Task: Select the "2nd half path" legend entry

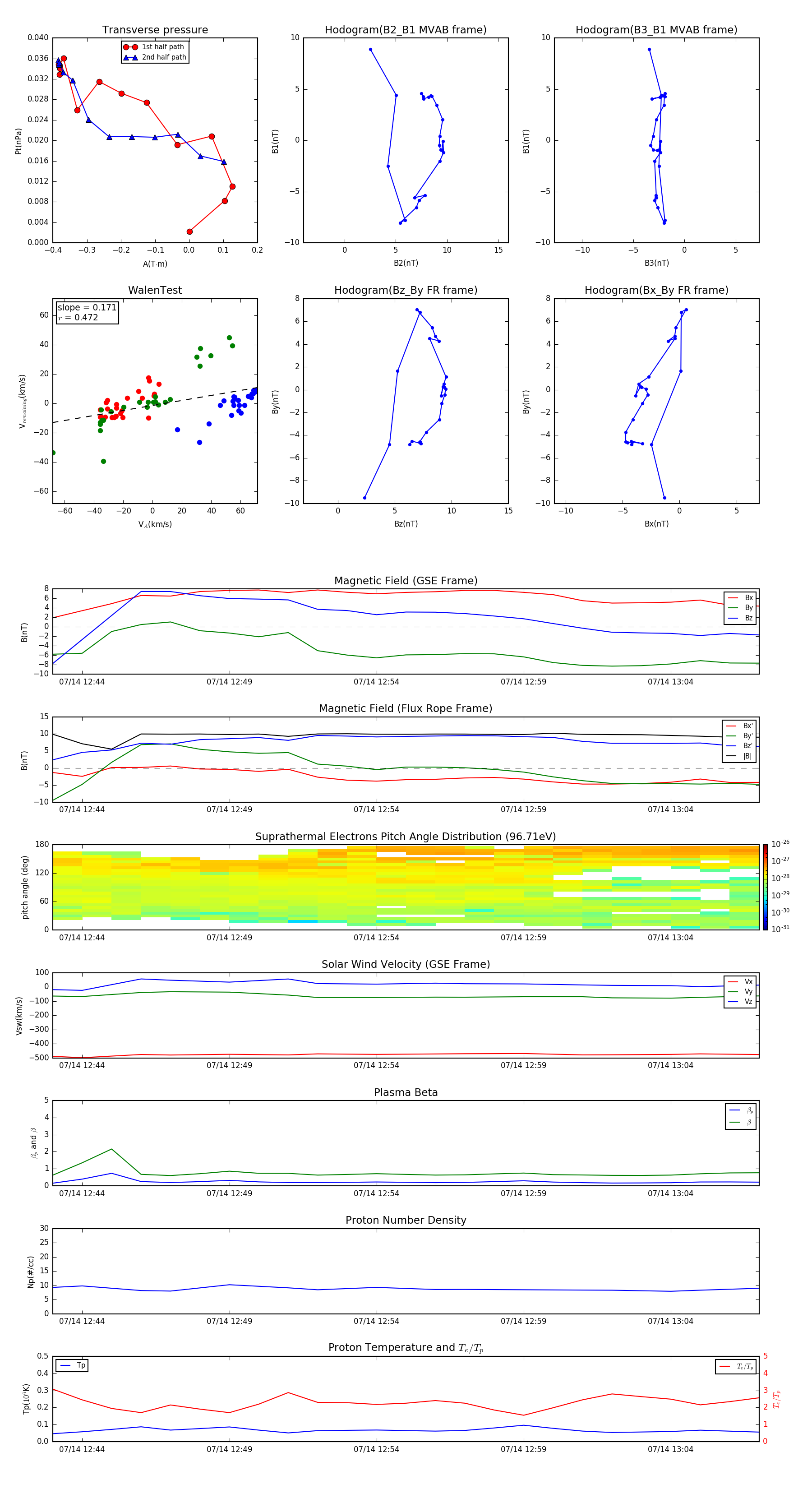Action: 154,57
